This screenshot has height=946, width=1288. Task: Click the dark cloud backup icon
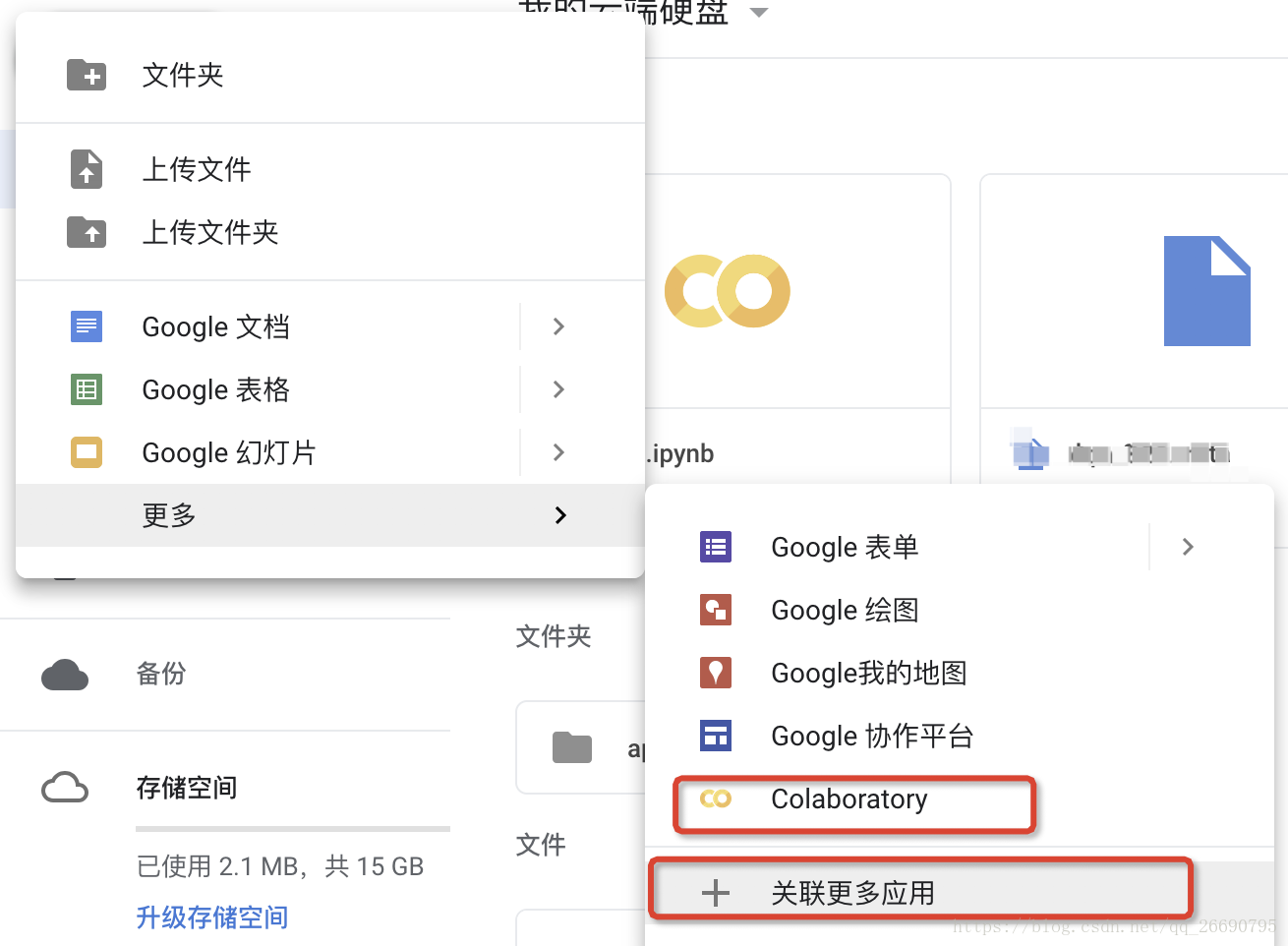[x=65, y=675]
